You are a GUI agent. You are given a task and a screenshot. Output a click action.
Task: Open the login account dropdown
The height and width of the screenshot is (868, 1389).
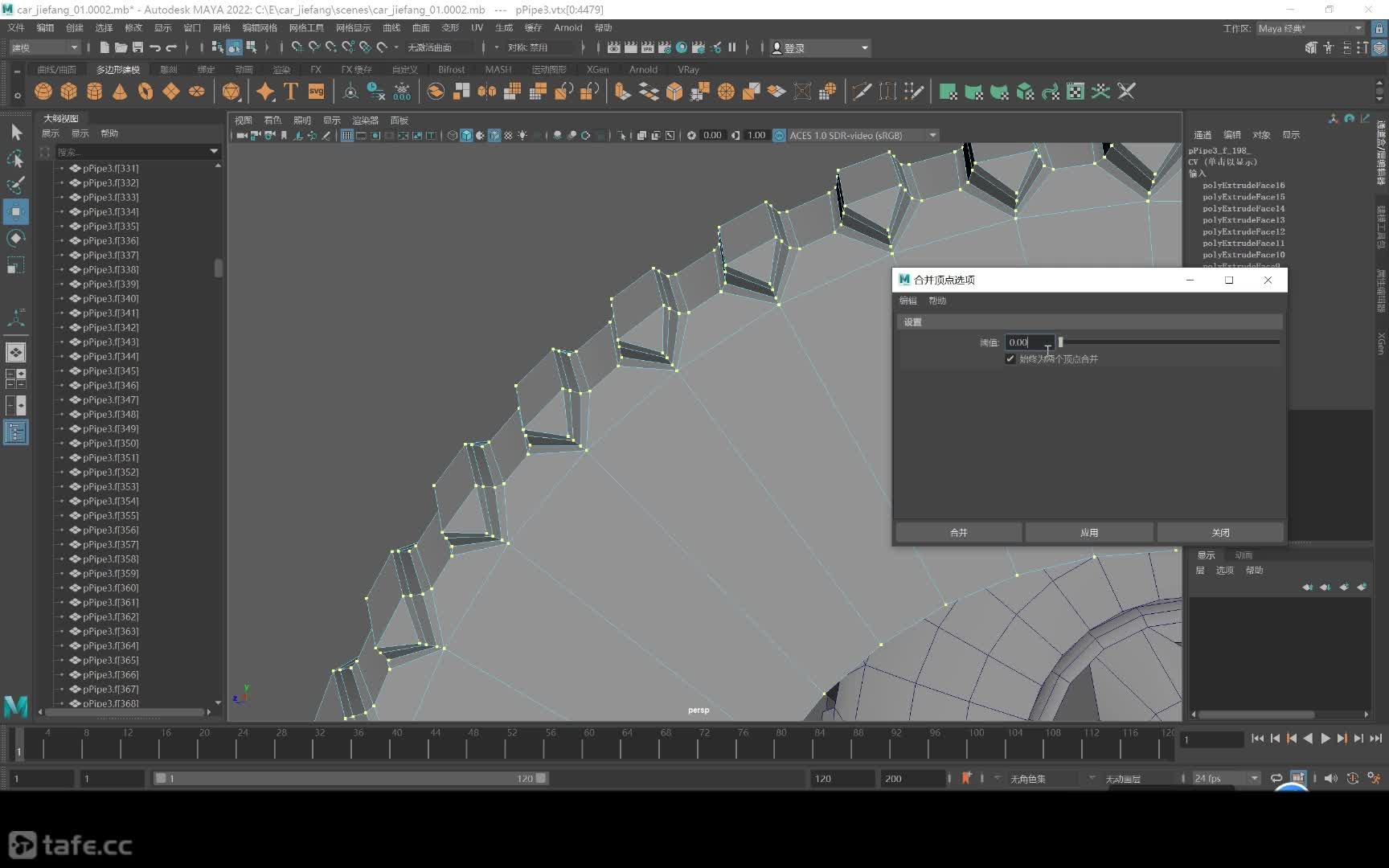point(820,48)
